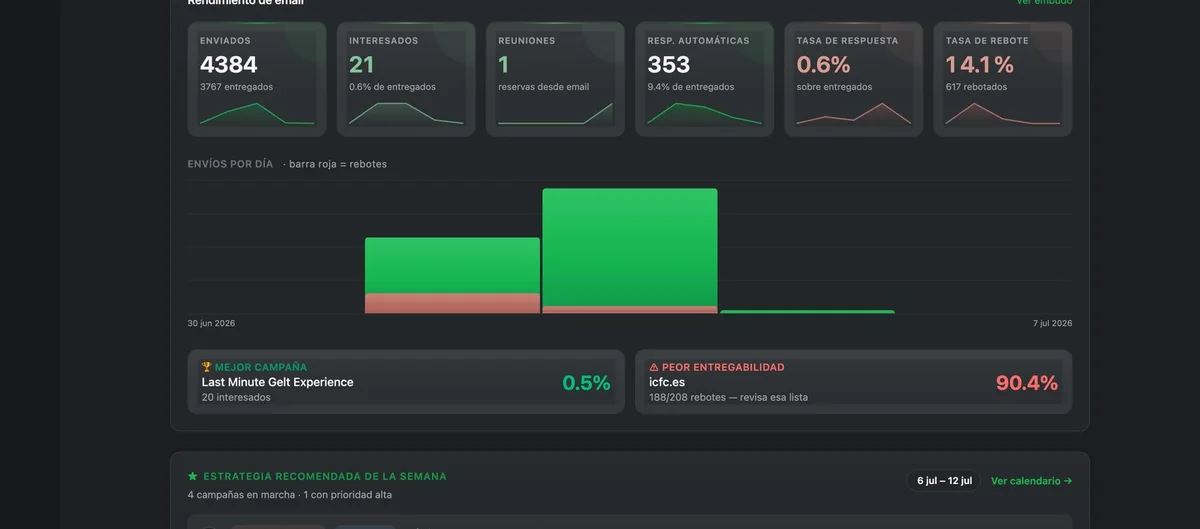The image size is (1200, 529).
Task: Click the 20 interesados text
Action: pos(236,397)
